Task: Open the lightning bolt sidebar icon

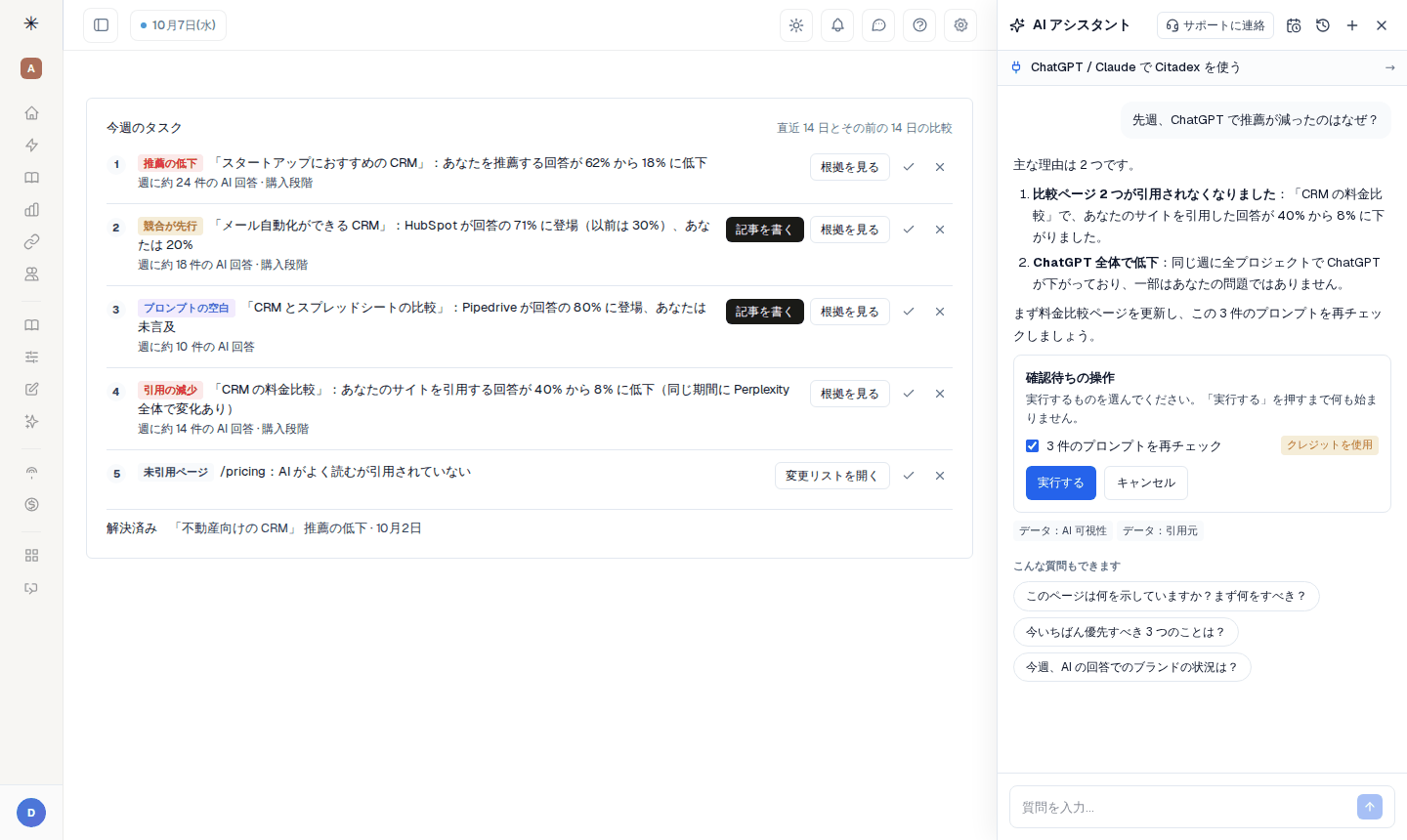Action: click(x=31, y=146)
